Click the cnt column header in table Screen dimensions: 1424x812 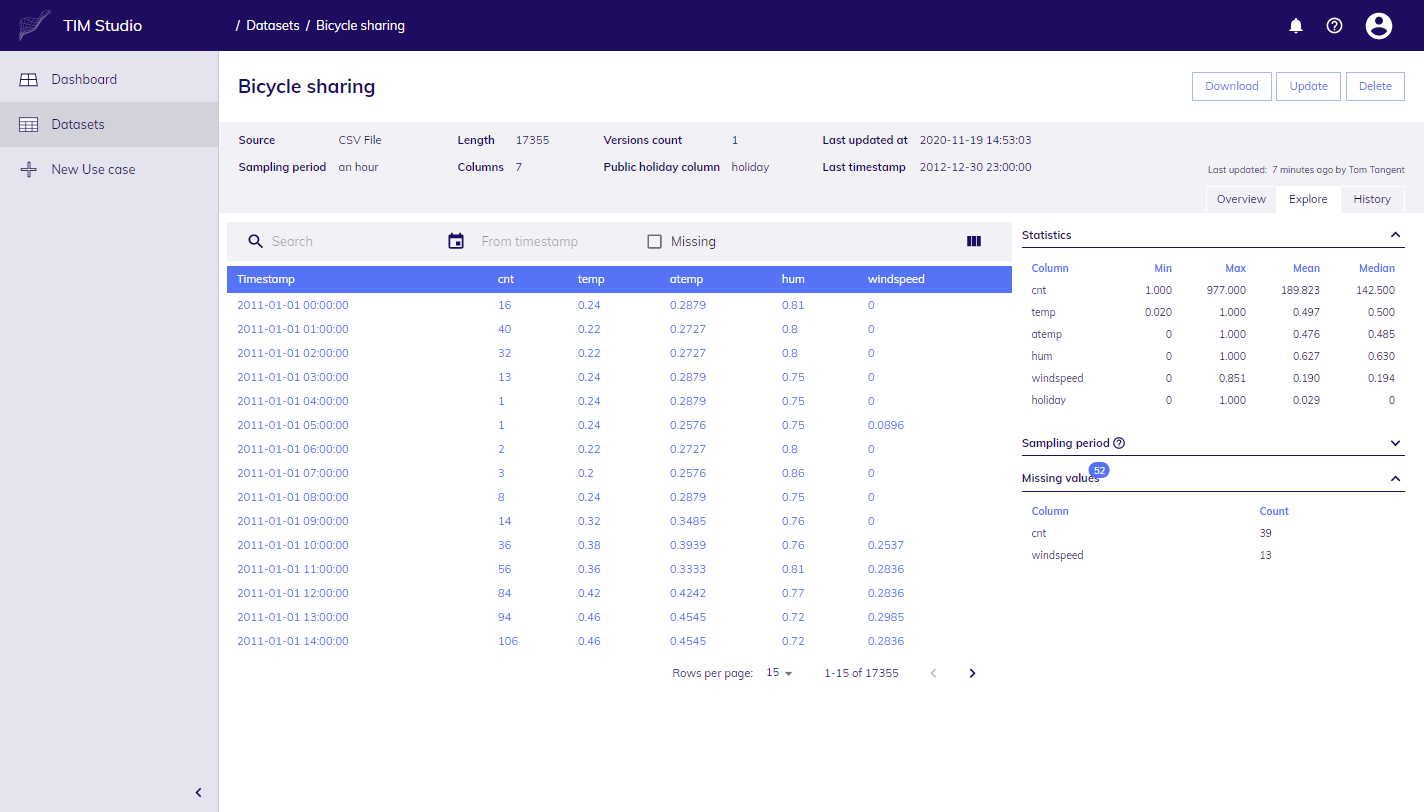506,279
